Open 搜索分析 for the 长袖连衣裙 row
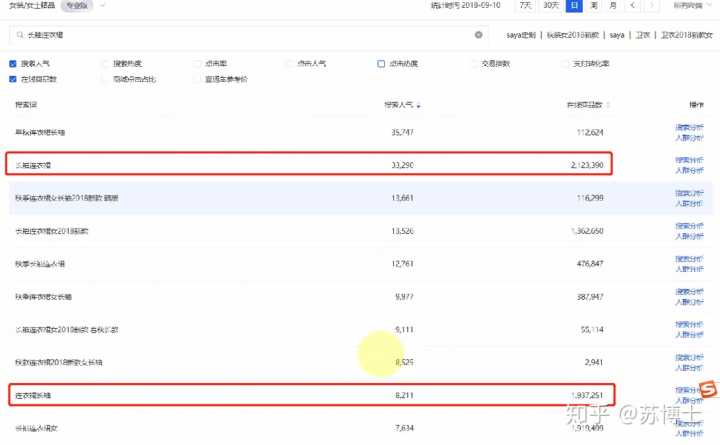Image resolution: width=720 pixels, height=445 pixels. click(689, 158)
